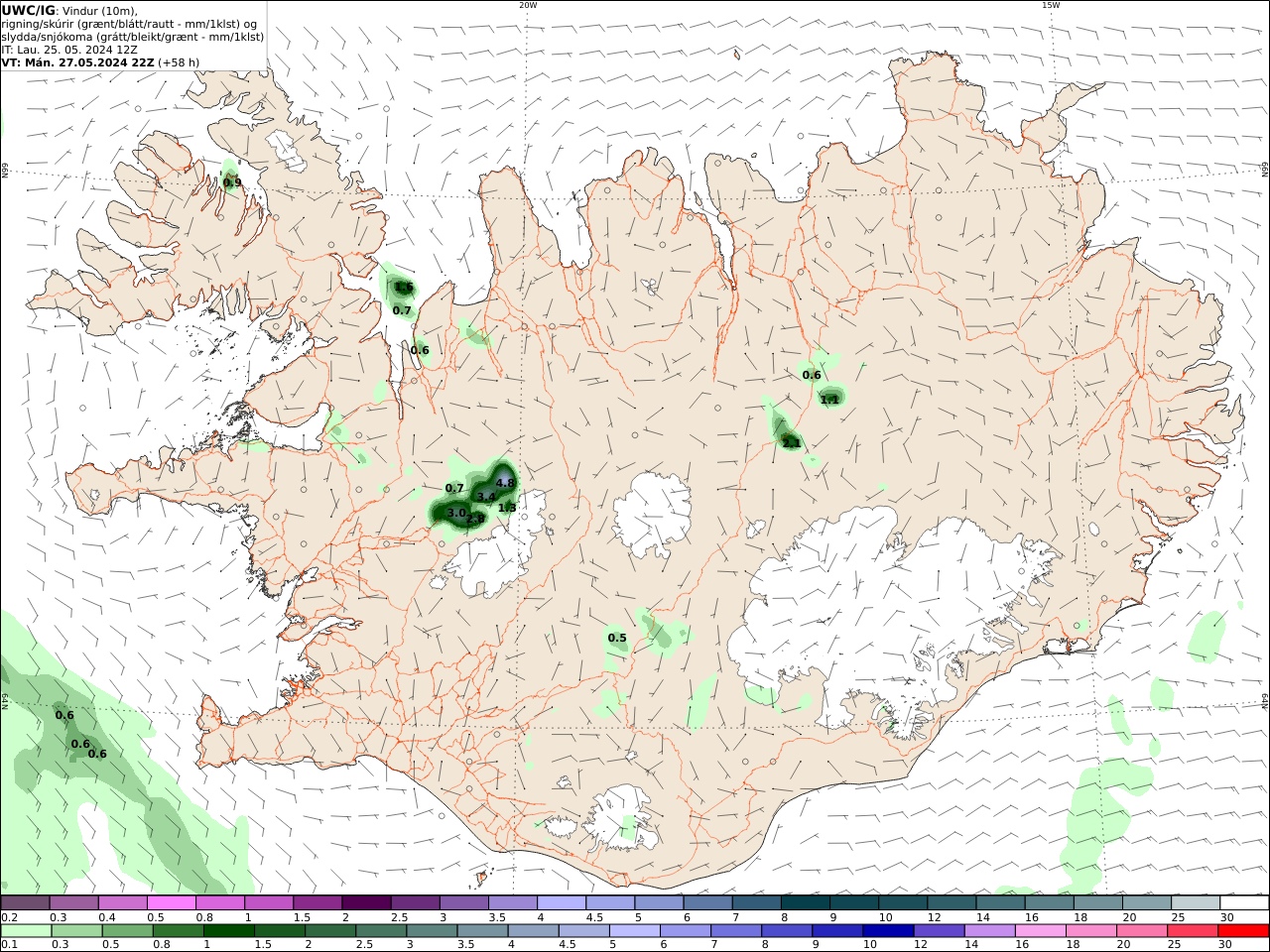Click the VT: Mán. 27.05.2024 22Z line

pos(77,61)
